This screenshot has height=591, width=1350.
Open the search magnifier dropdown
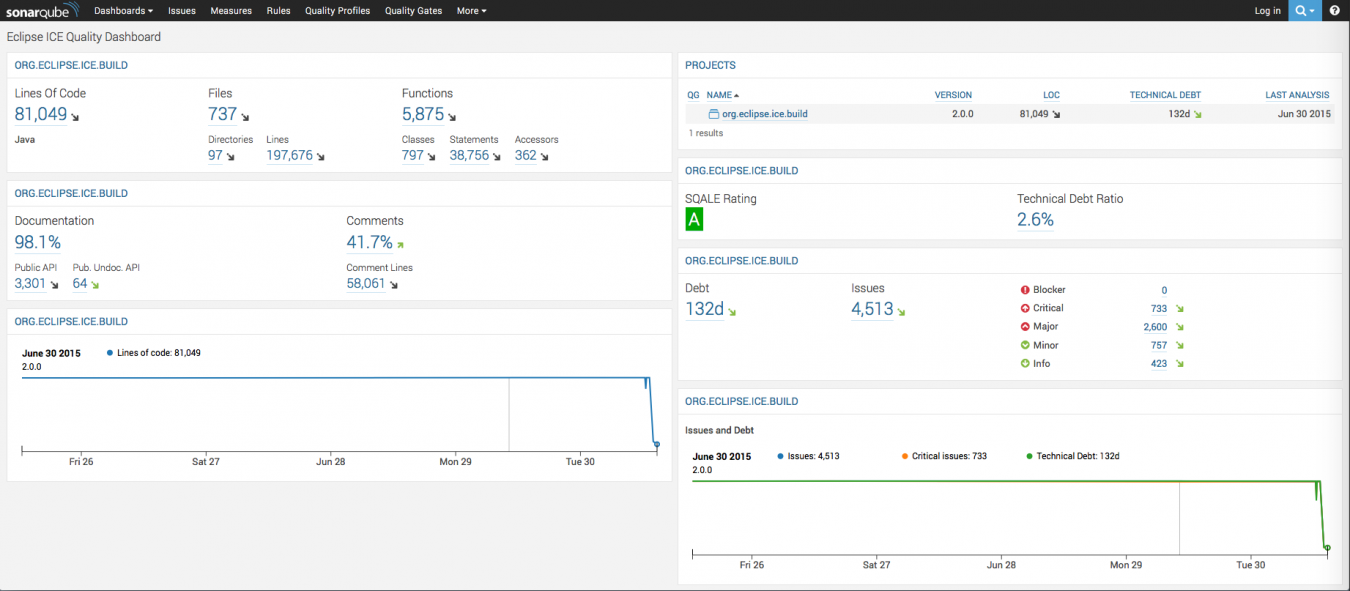click(x=1304, y=11)
